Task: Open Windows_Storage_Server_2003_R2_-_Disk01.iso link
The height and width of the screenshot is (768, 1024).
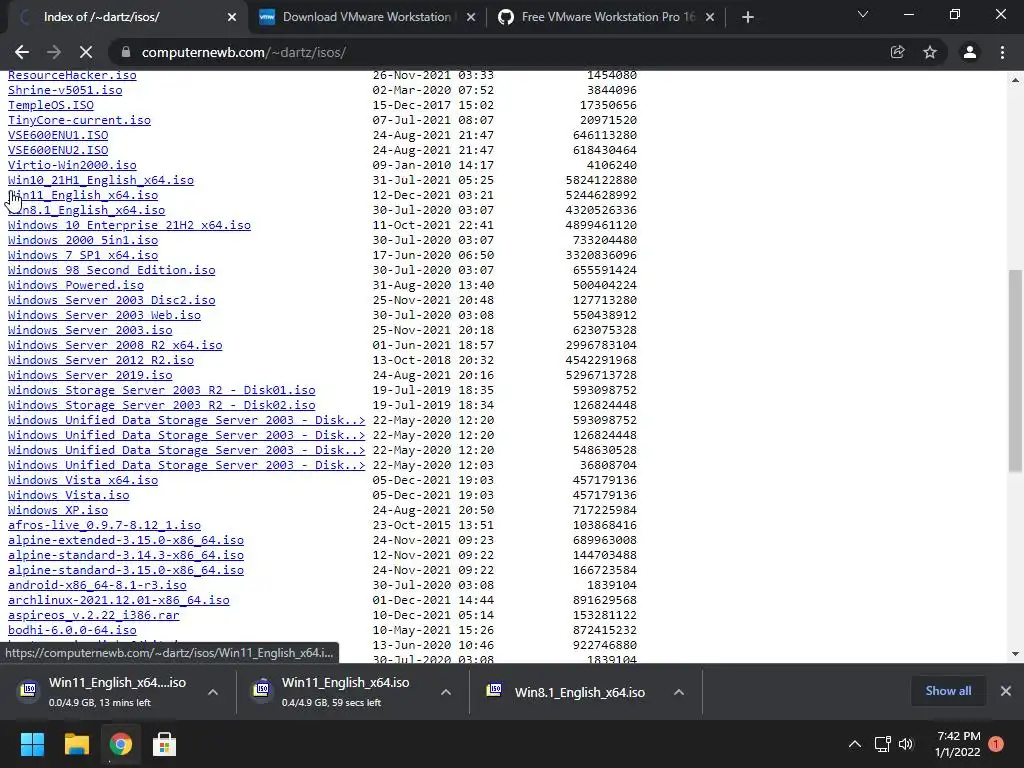Action: point(161,391)
